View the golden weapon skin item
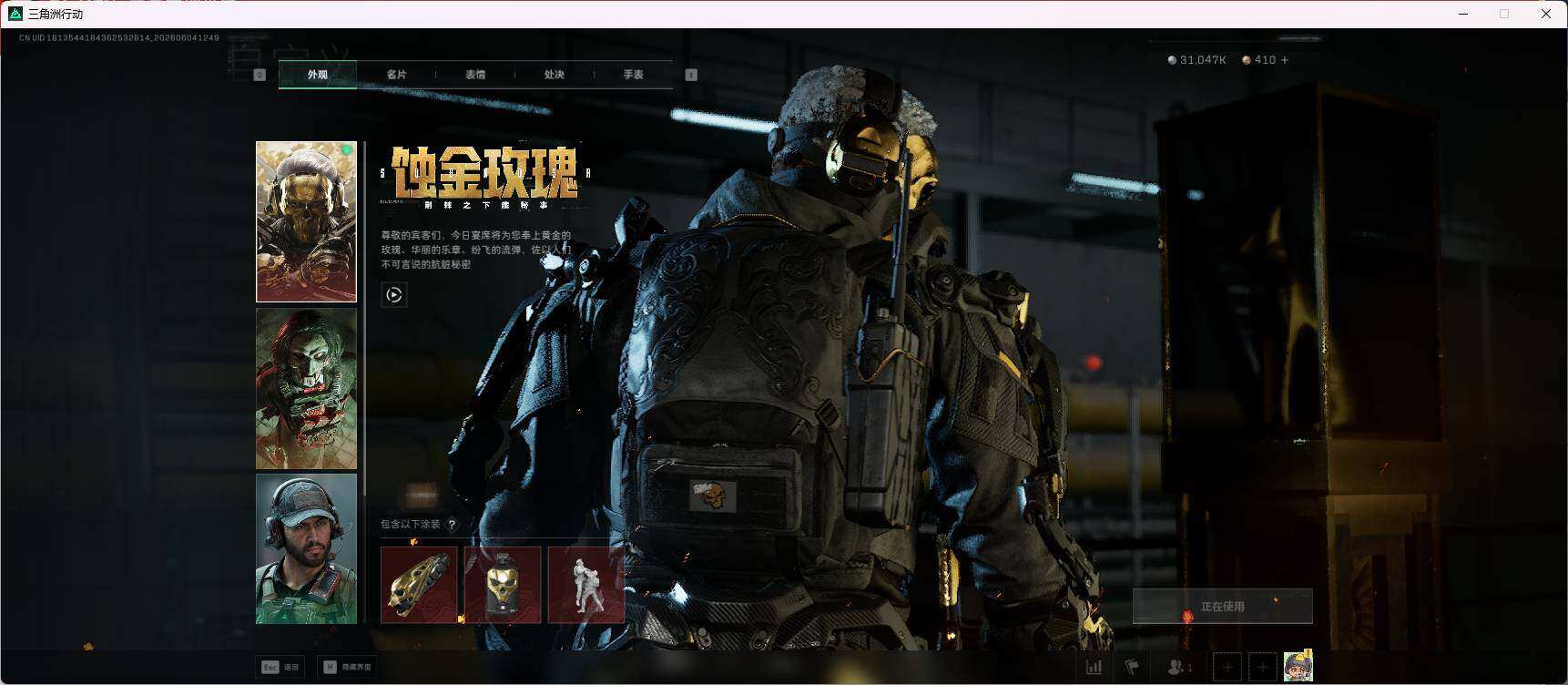The height and width of the screenshot is (685, 1568). (419, 585)
